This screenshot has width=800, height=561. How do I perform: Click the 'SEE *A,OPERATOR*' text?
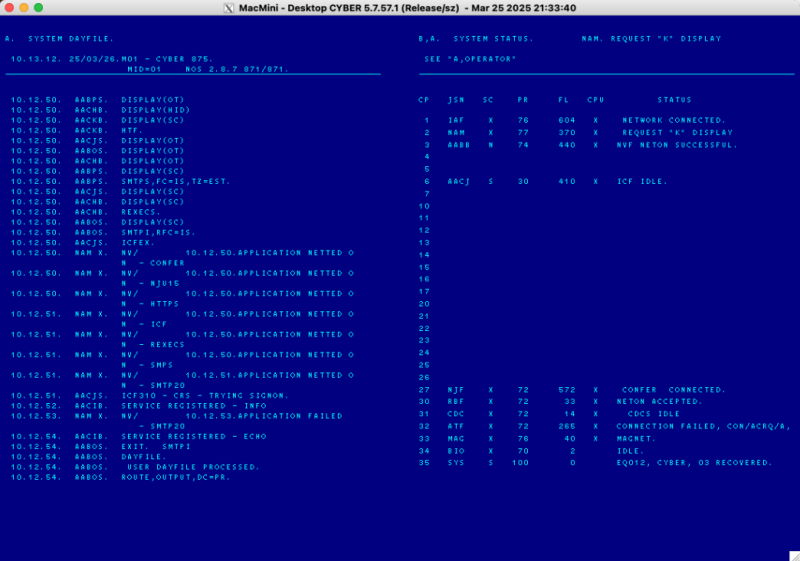click(470, 59)
